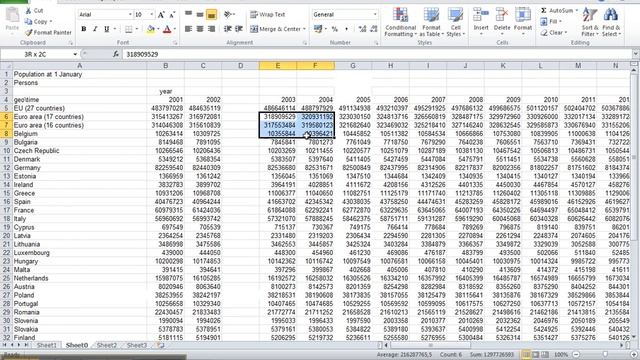Open the General number format dropdown

(x=375, y=15)
